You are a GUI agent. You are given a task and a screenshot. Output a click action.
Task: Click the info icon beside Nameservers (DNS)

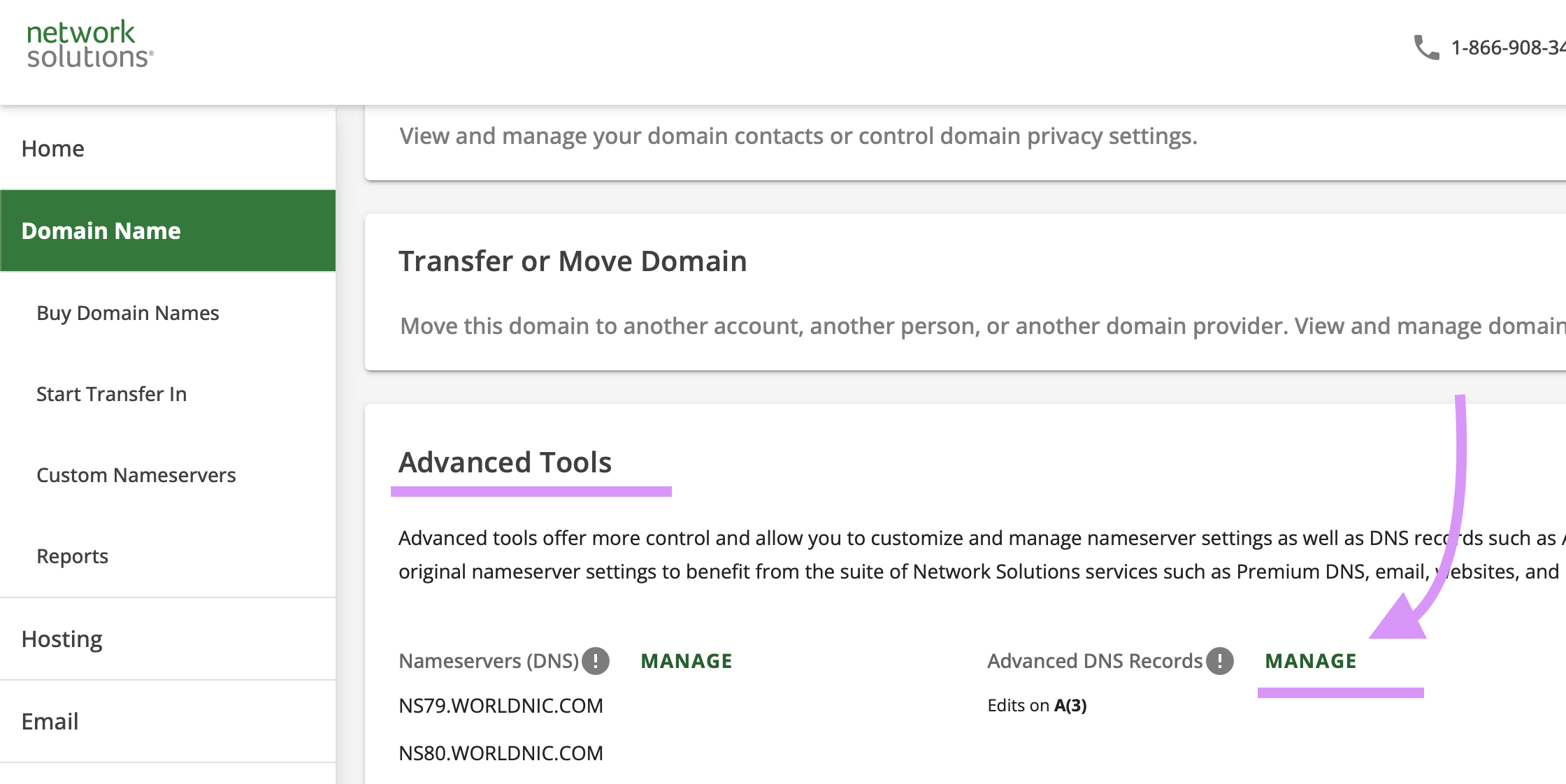click(x=596, y=661)
